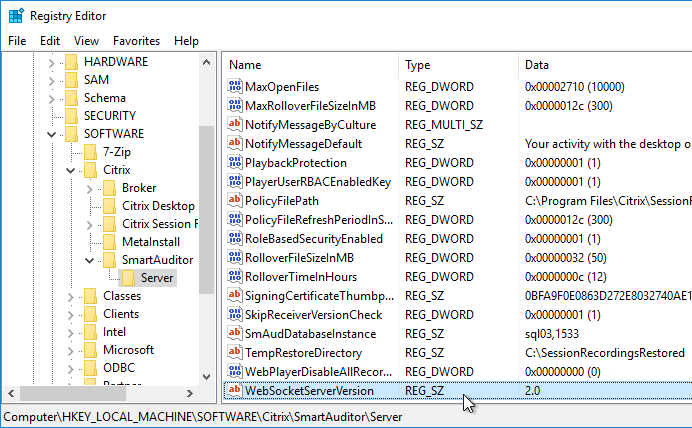Click the string icon beside SigningCertificateThumbp...
The width and height of the screenshot is (692, 428).
pos(235,295)
